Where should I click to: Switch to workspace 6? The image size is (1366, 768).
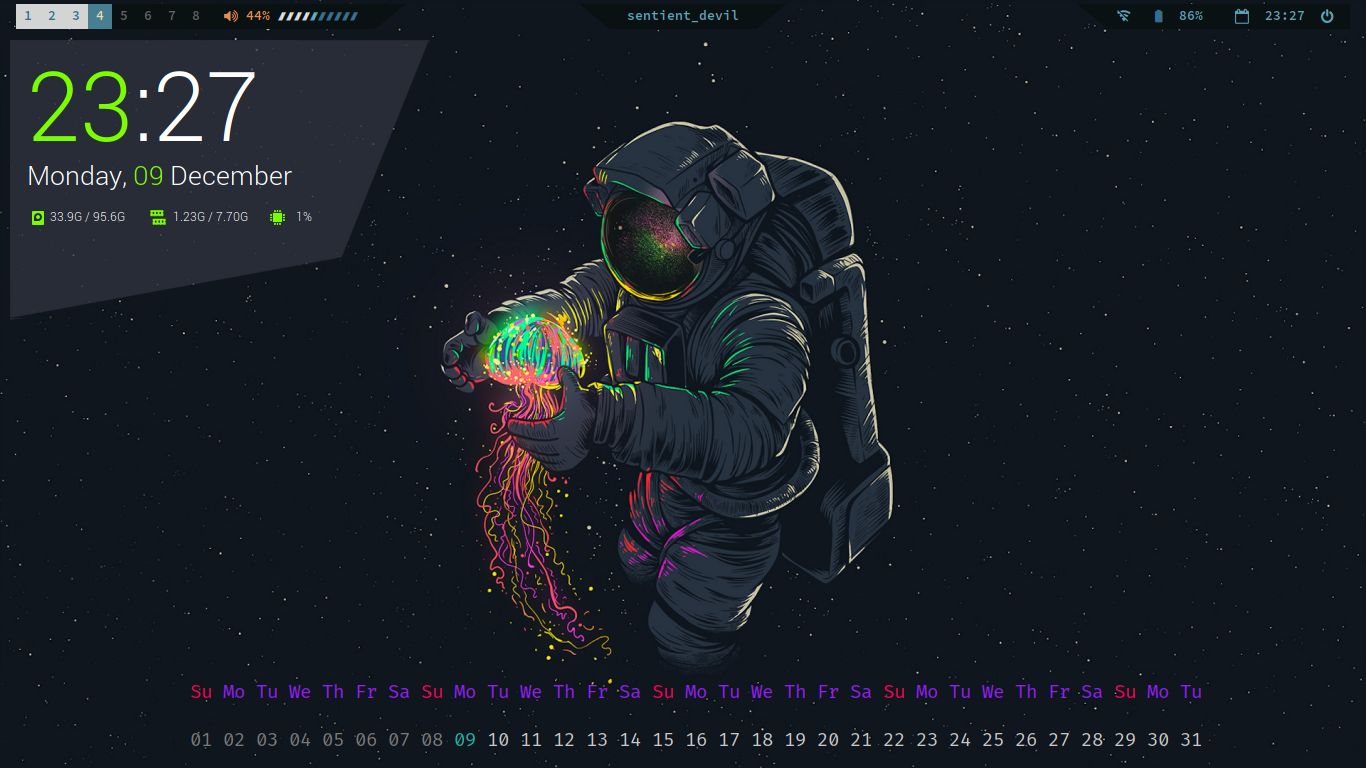coord(148,16)
